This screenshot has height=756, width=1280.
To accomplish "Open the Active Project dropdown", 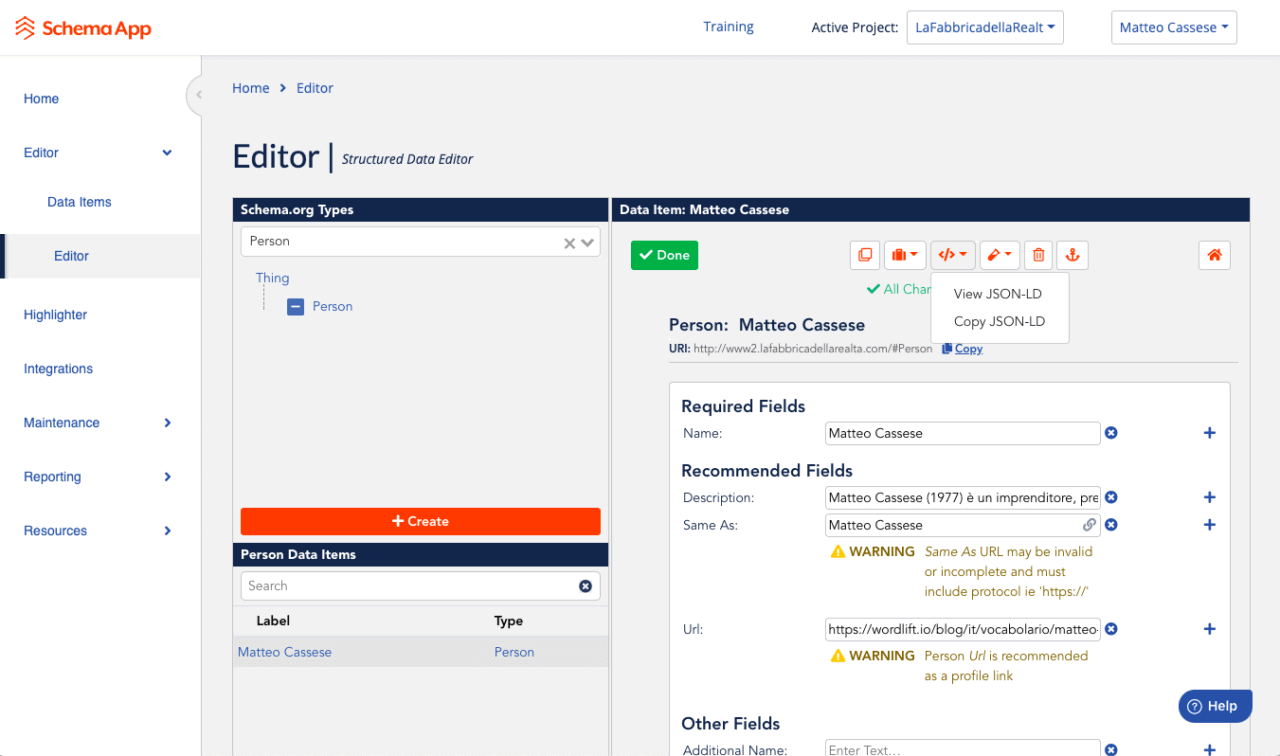I will [984, 27].
